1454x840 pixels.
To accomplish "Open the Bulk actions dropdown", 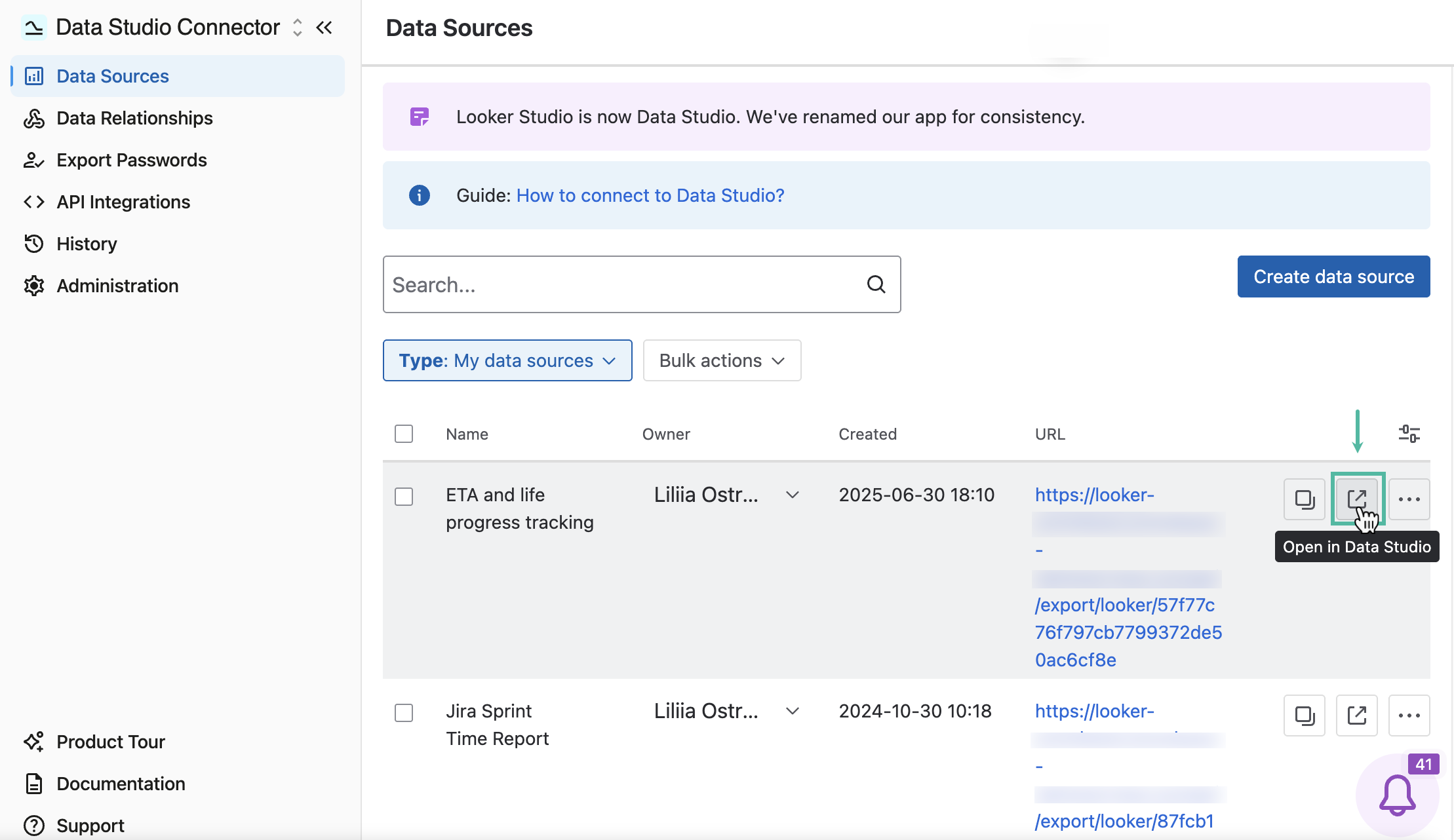I will click(722, 360).
